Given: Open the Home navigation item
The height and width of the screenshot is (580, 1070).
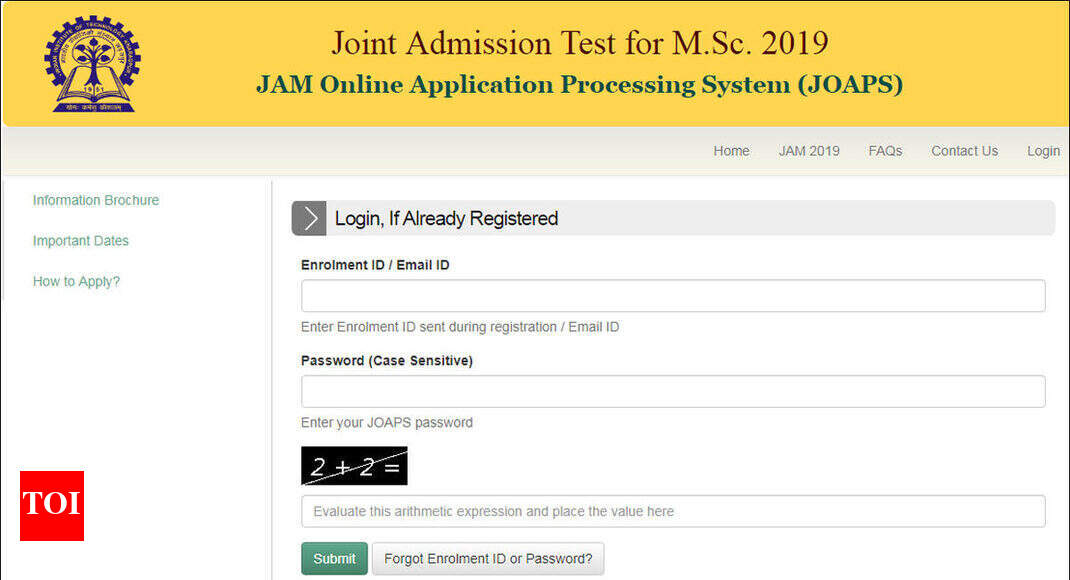Looking at the screenshot, I should click(x=731, y=151).
